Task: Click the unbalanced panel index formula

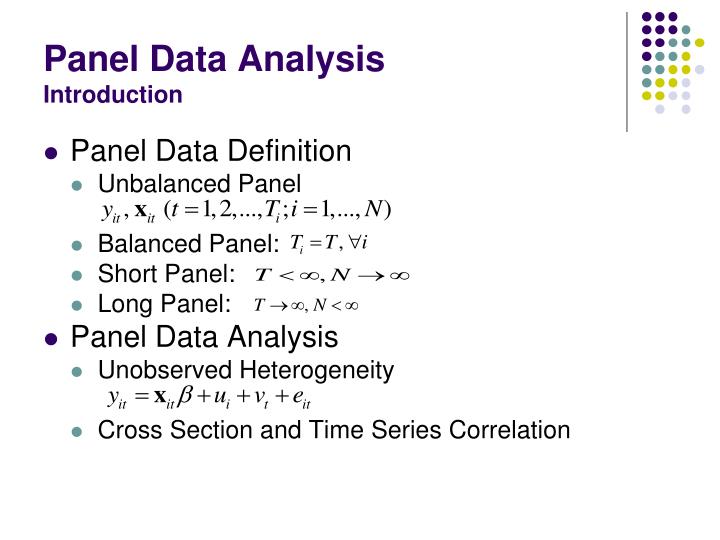Action: tap(246, 209)
